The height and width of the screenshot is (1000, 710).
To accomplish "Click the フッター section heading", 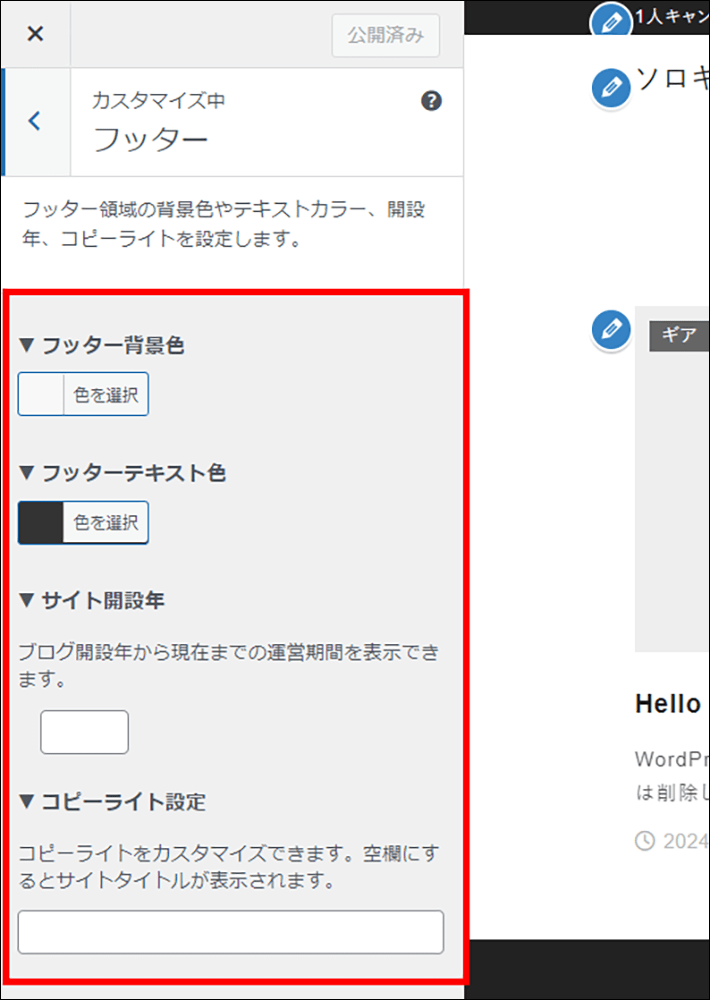I will click(151, 139).
